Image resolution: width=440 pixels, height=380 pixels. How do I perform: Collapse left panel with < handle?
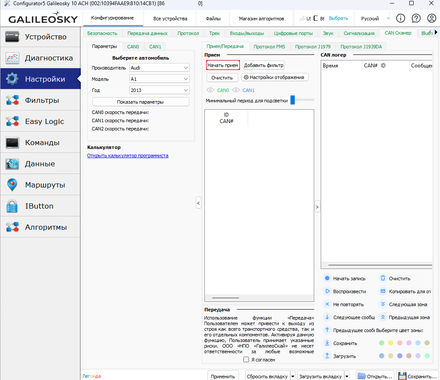(x=198, y=203)
